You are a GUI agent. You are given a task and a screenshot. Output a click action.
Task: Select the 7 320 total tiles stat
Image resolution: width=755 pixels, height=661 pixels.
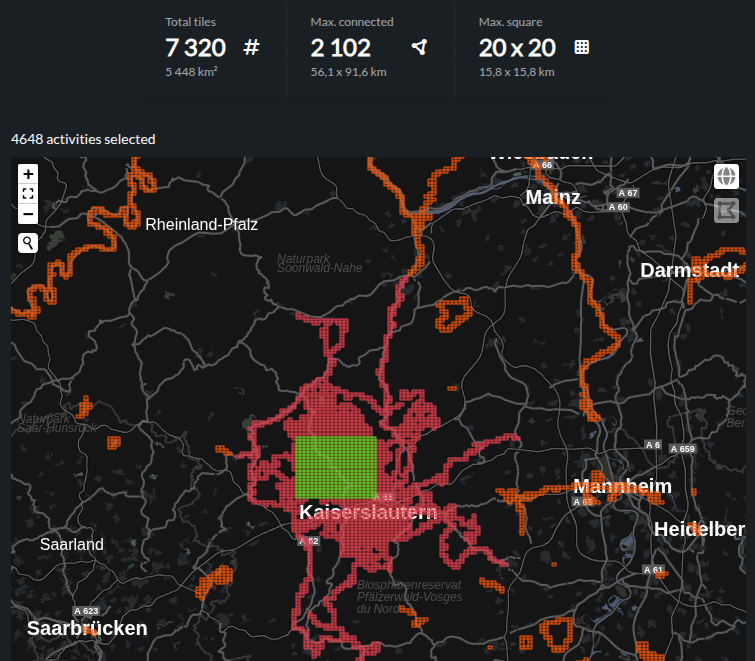(x=195, y=47)
